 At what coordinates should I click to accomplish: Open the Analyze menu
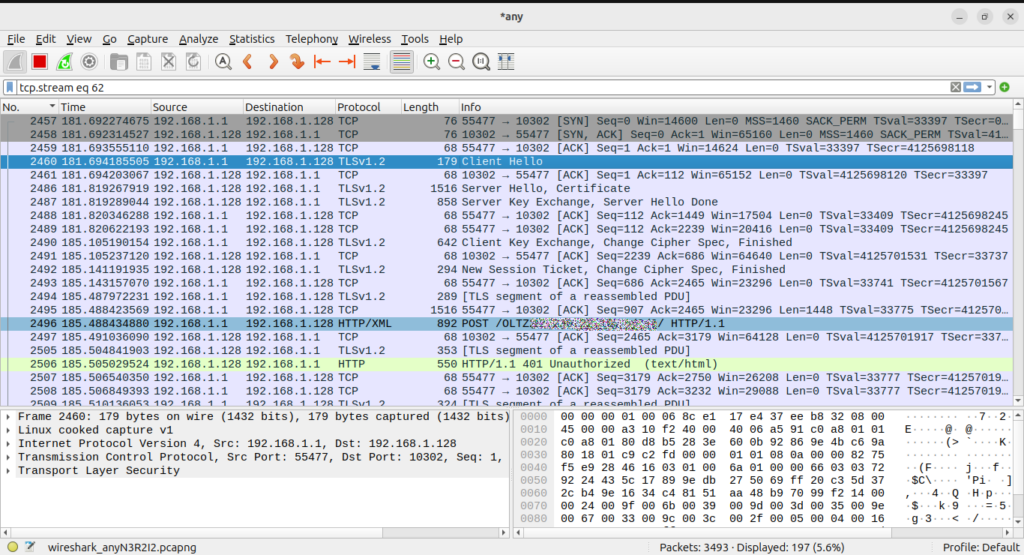199,39
